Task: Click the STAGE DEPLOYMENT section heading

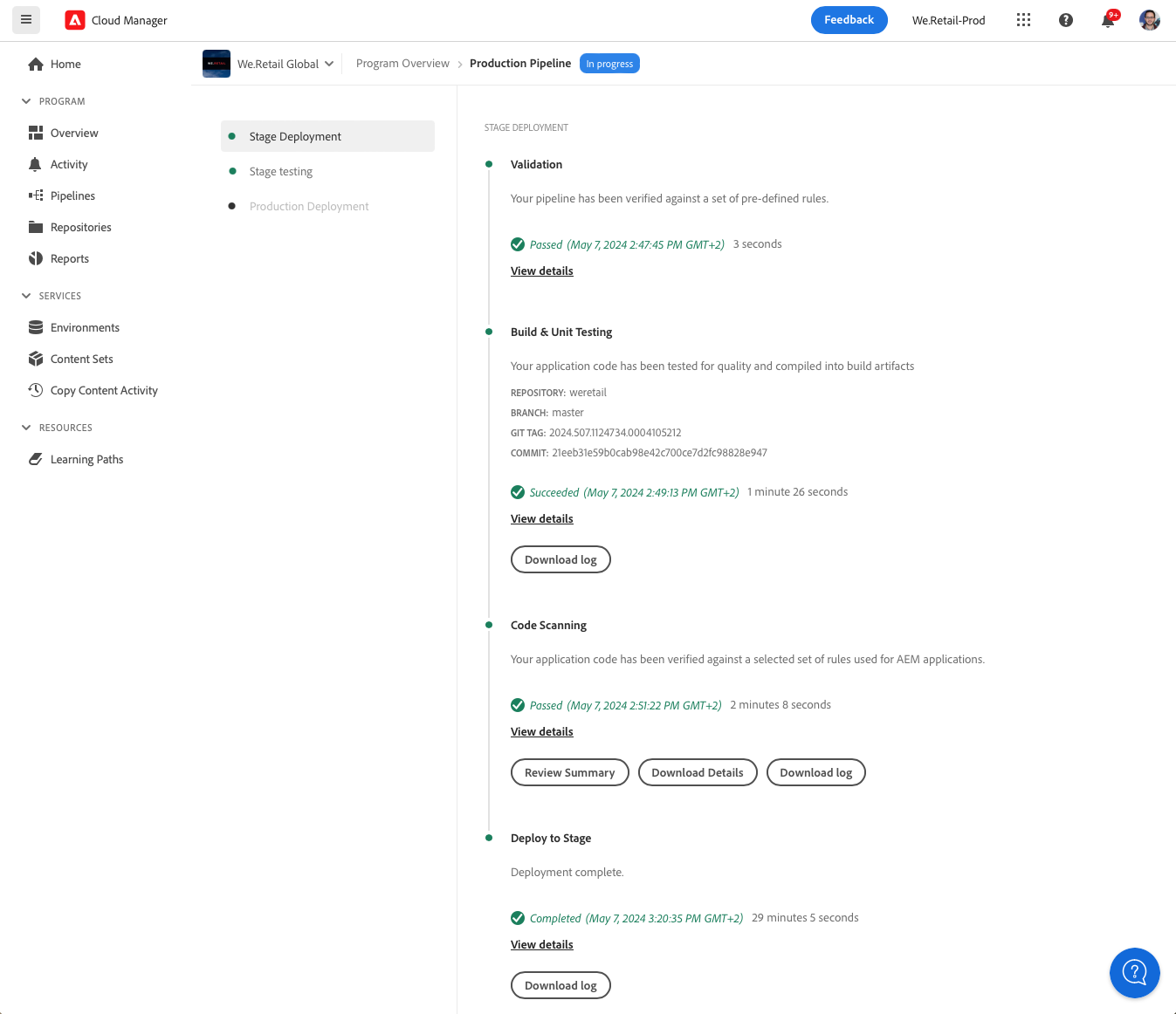Action: tap(526, 127)
